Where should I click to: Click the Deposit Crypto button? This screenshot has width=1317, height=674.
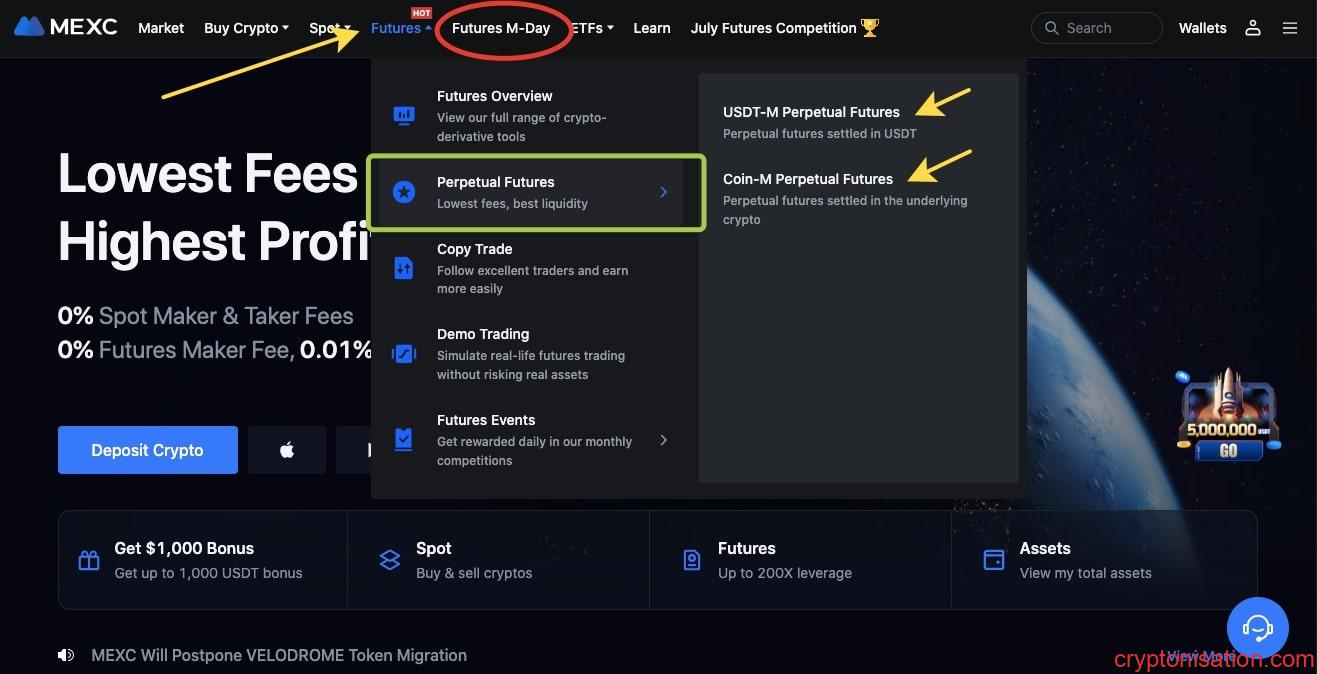tap(148, 450)
